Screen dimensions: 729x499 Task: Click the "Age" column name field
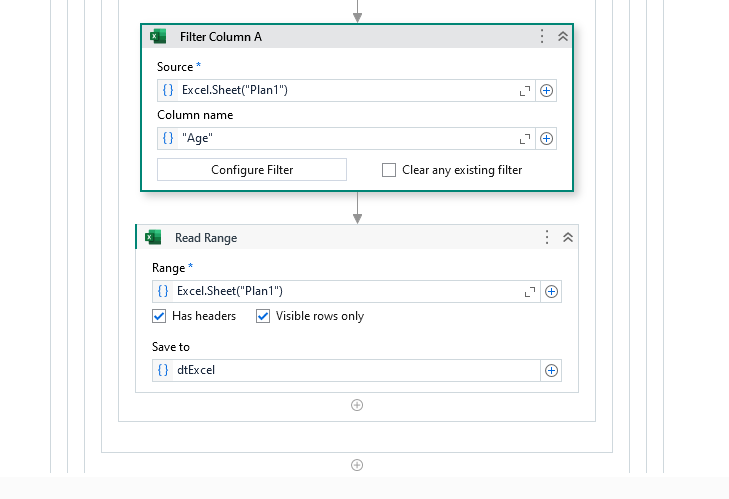coord(346,138)
